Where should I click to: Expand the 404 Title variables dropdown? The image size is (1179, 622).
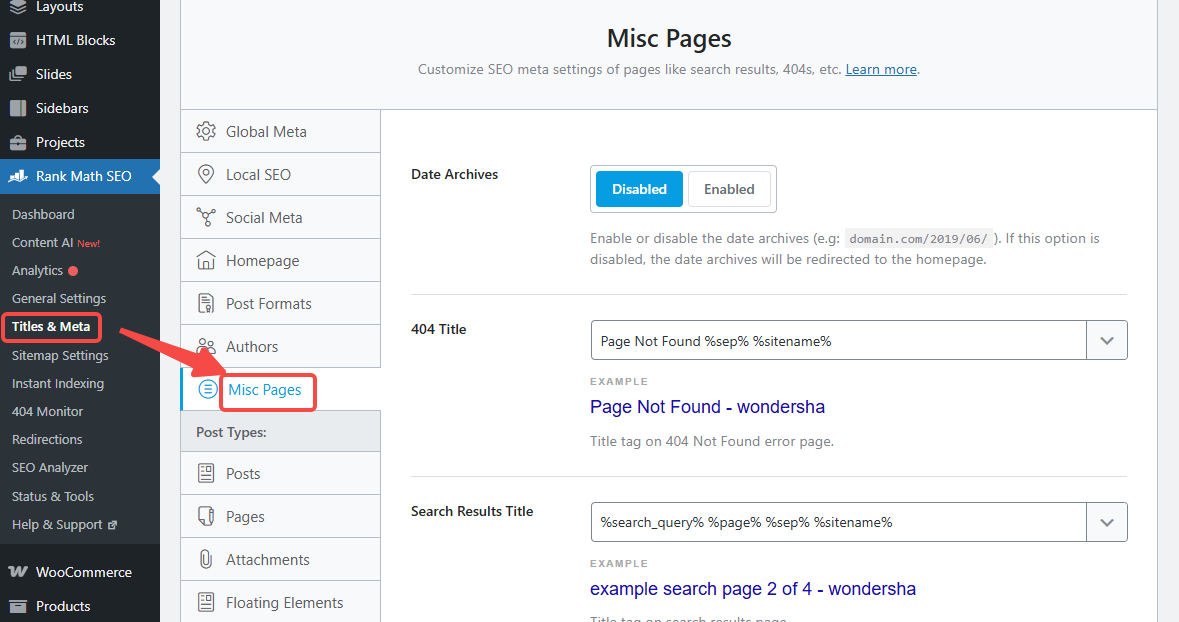pos(1107,340)
